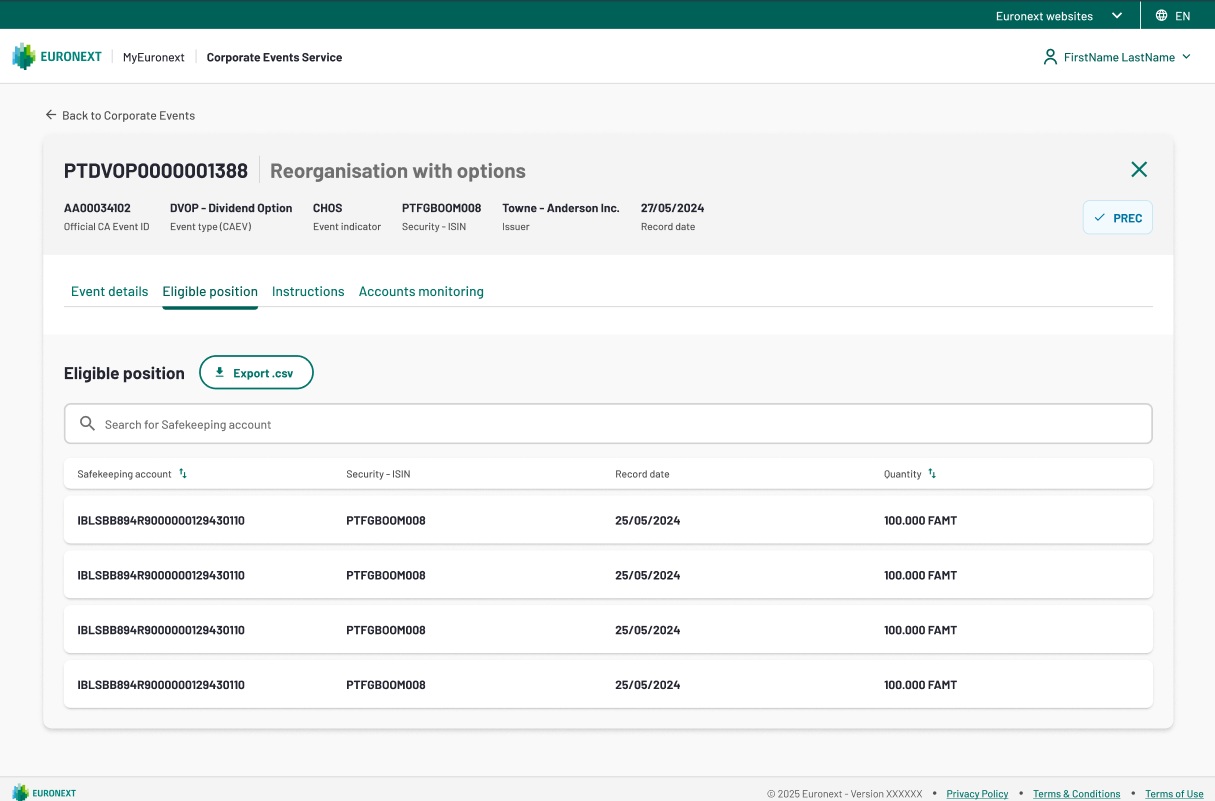Click the 27/05/2024 record date
Screen dimensions: 1215x801
coord(672,208)
